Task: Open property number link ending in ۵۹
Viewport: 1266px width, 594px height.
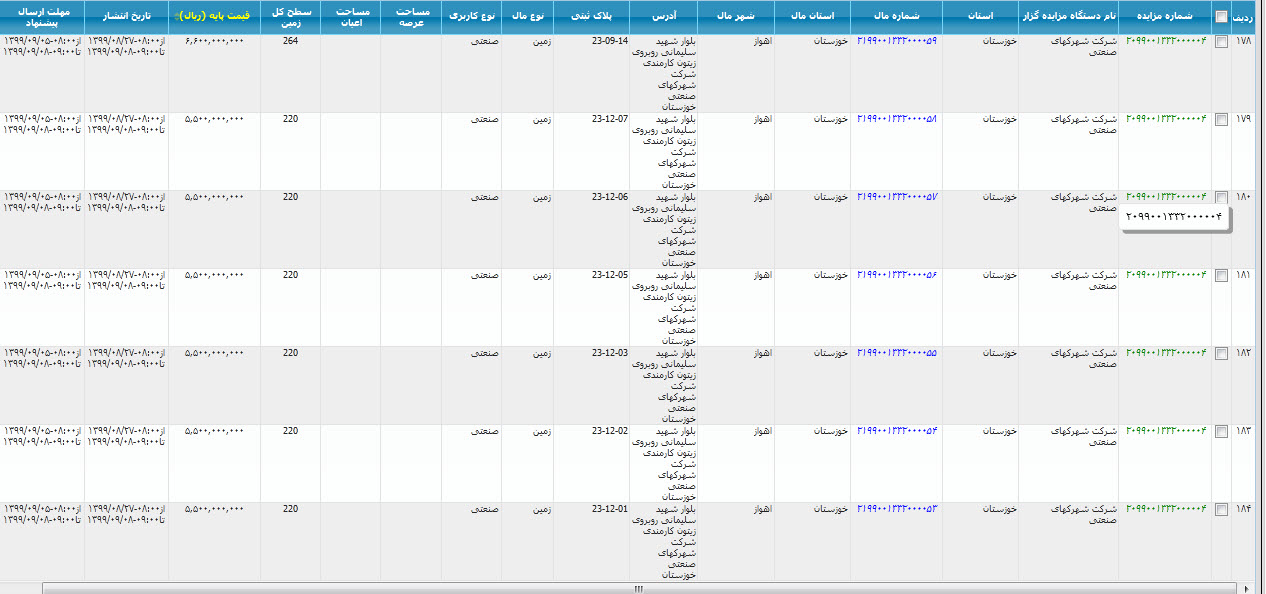Action: coord(897,41)
